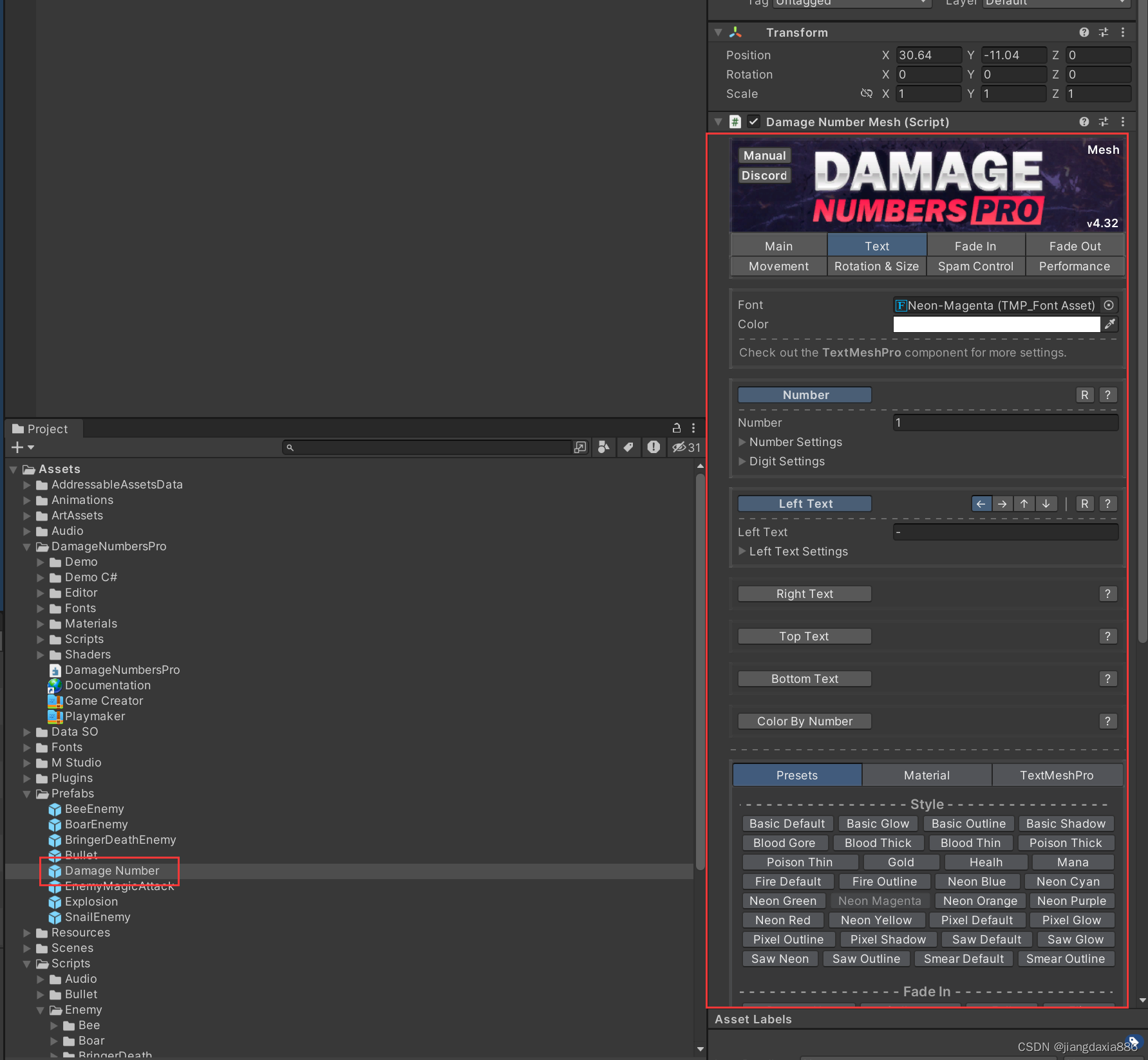Show help for Left Text section
This screenshot has width=1148, height=1060.
click(x=1107, y=503)
